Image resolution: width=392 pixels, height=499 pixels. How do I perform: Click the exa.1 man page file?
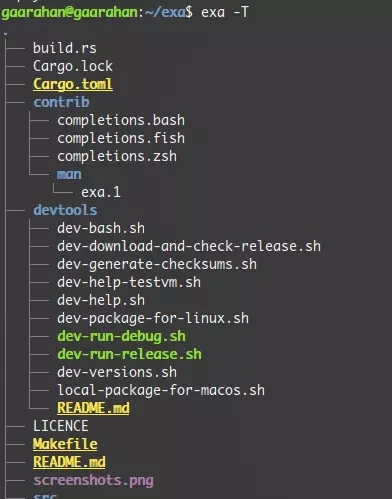coord(101,192)
